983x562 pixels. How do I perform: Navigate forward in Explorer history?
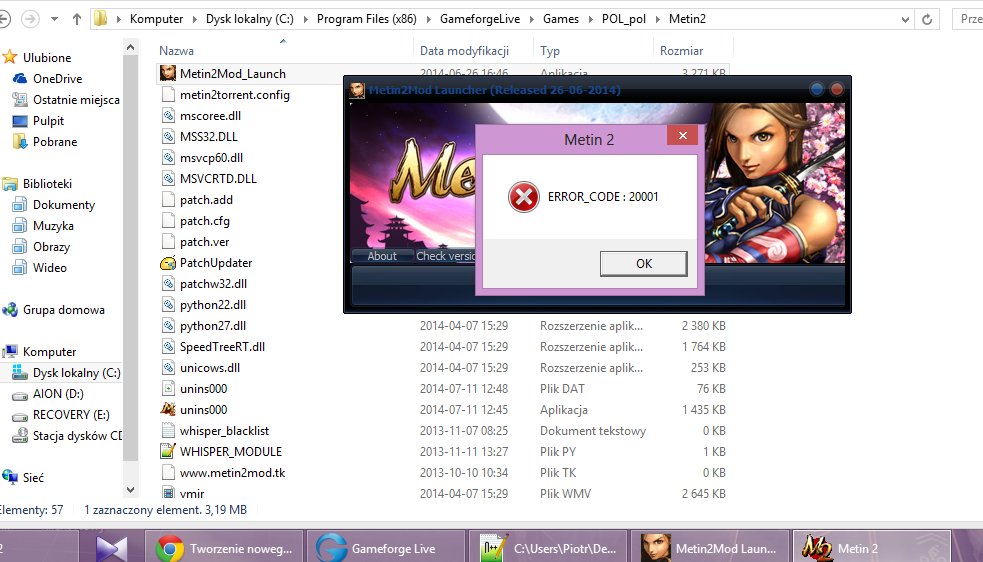30,19
